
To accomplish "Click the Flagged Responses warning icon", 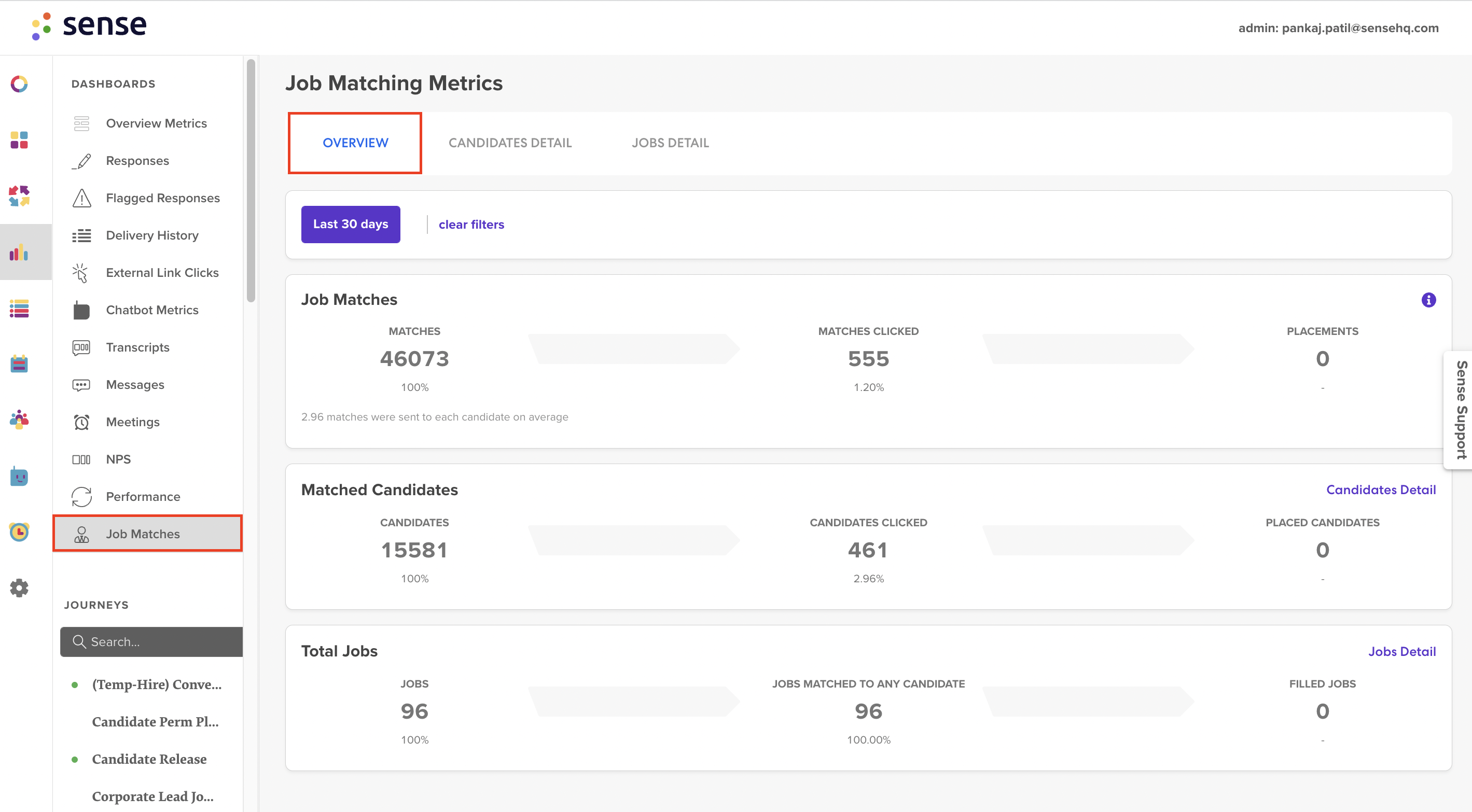I will pos(81,198).
